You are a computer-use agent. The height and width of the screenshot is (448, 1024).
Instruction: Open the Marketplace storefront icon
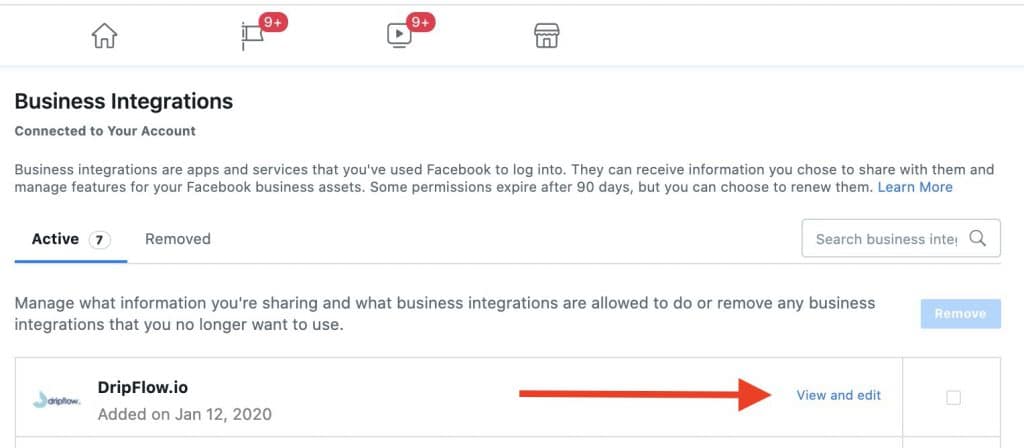click(x=547, y=36)
